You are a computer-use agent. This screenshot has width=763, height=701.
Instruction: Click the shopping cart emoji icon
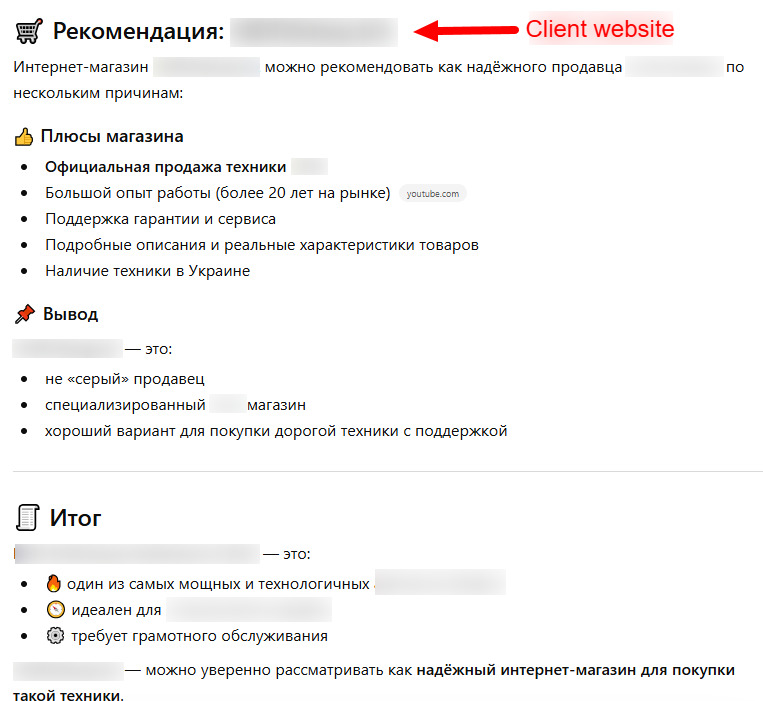tap(29, 31)
